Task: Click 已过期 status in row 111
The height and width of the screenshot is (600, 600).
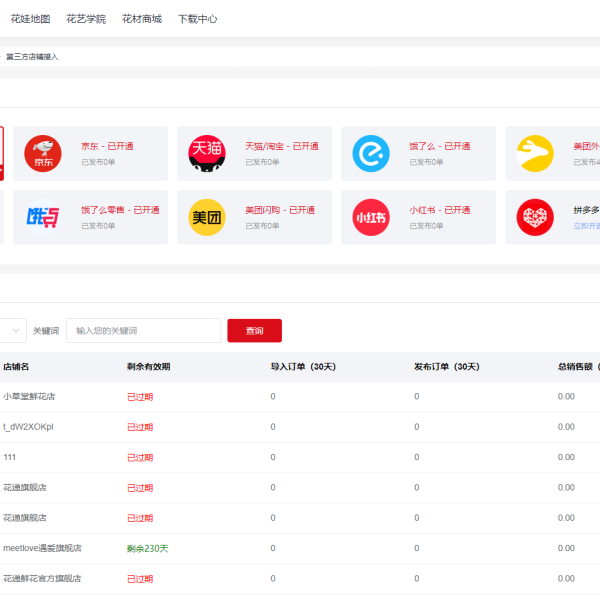Action: click(x=140, y=457)
